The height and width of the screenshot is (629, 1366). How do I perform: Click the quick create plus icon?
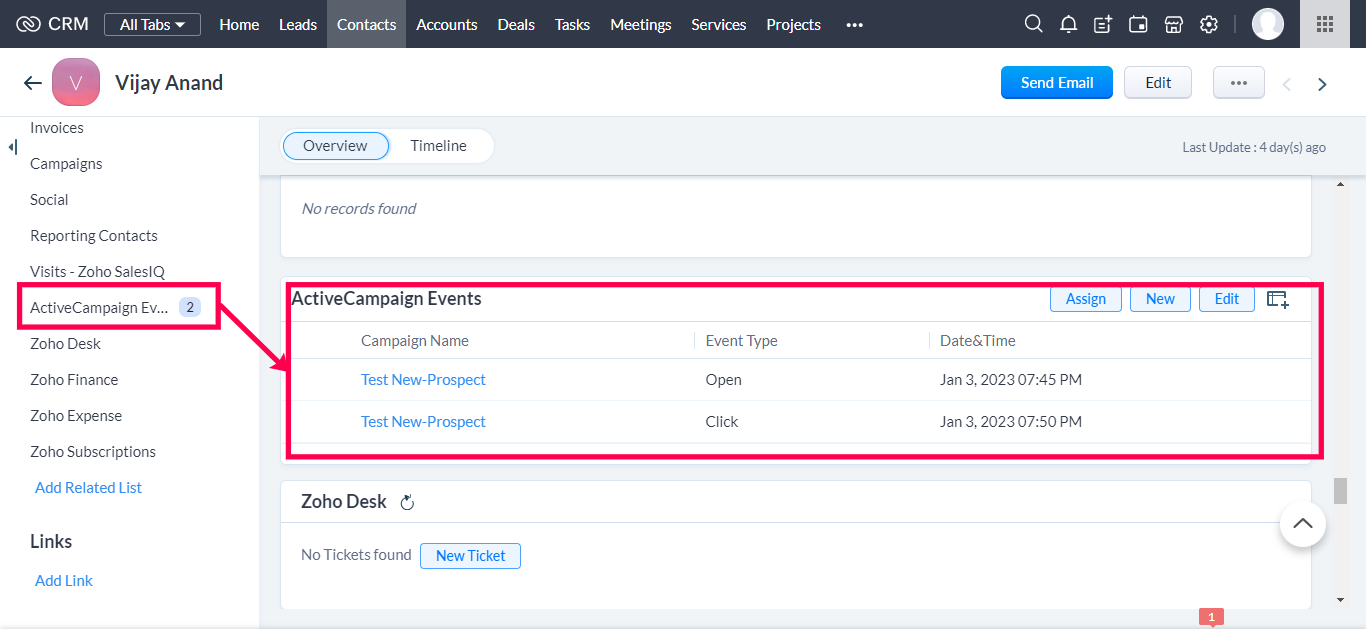pos(1103,24)
